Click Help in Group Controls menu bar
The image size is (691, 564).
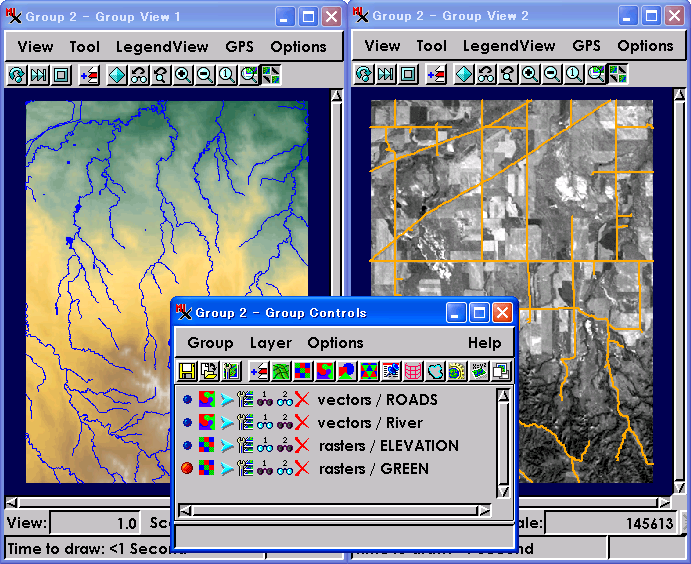pyautogui.click(x=484, y=343)
